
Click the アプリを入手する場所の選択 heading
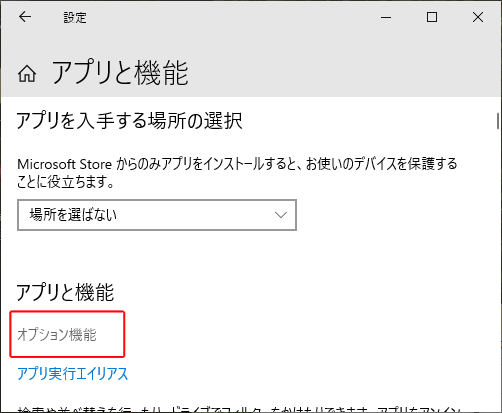129,120
